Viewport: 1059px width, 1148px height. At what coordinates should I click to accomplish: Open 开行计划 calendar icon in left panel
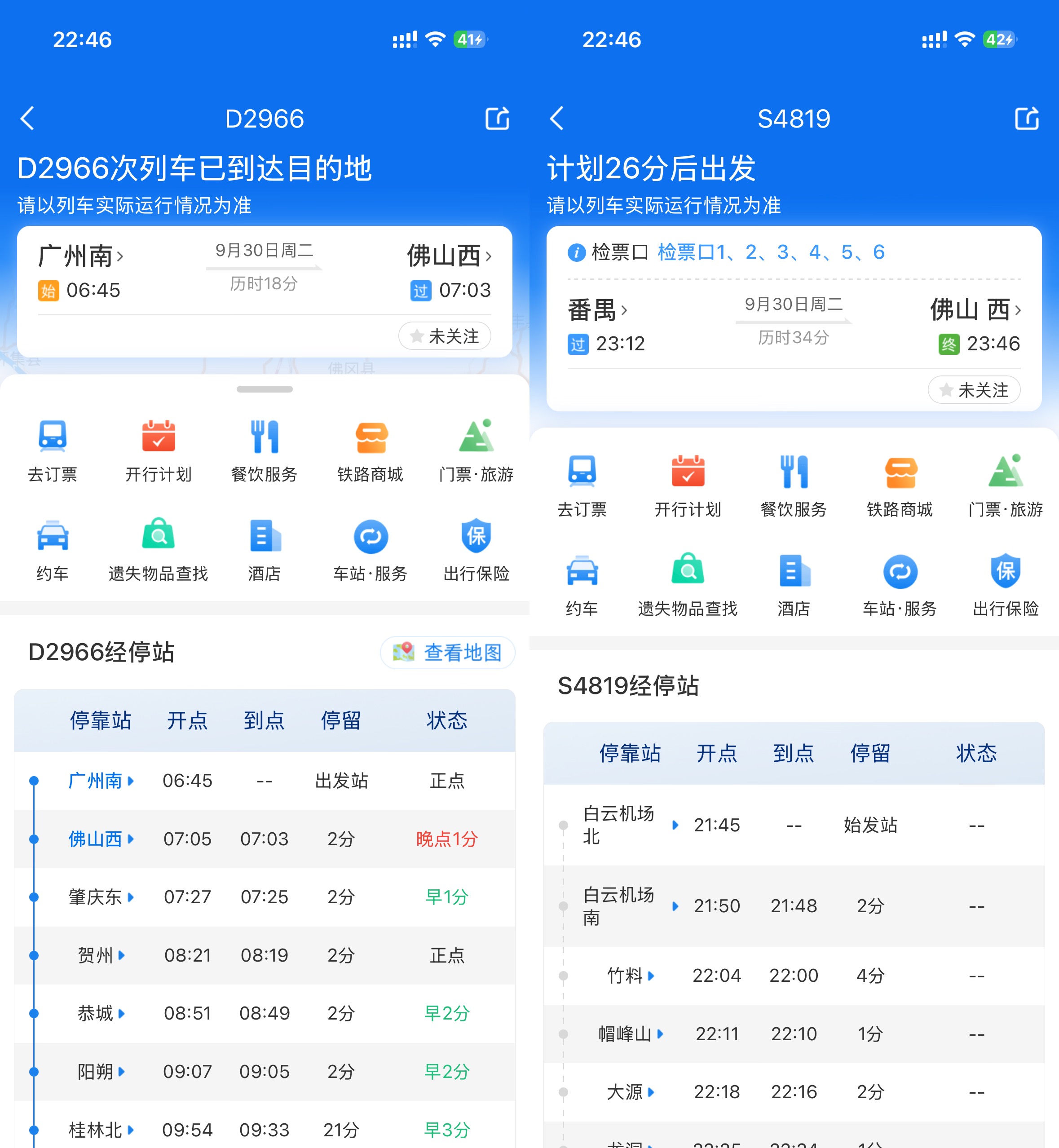pyautogui.click(x=158, y=437)
